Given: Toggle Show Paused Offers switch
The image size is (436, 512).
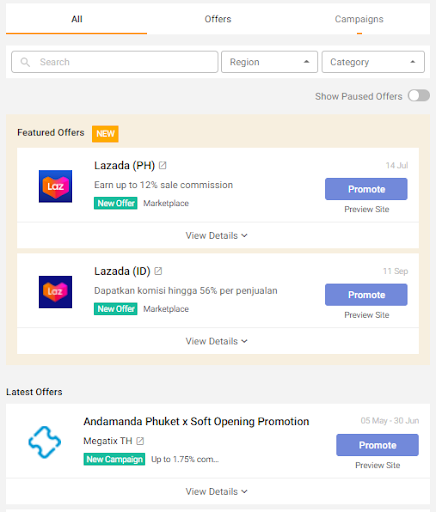Looking at the screenshot, I should click(419, 96).
